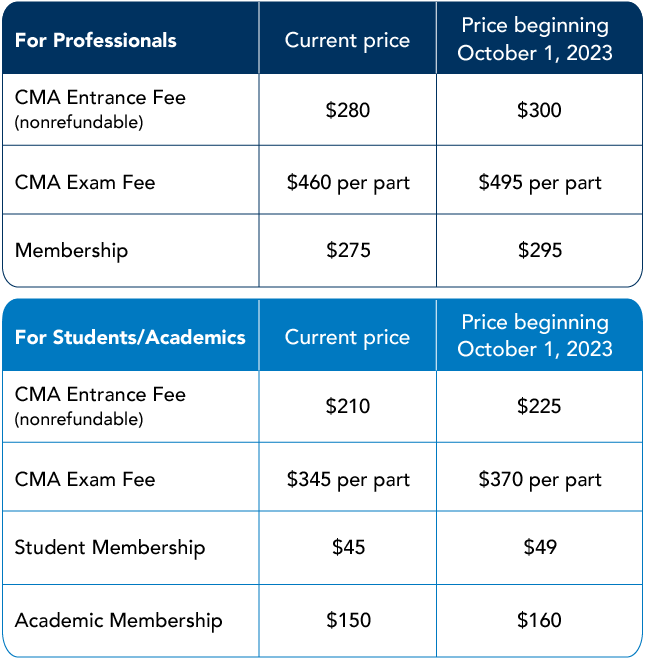The image size is (645, 659).
Task: Click the Academic Membership row label
Action: (118, 621)
